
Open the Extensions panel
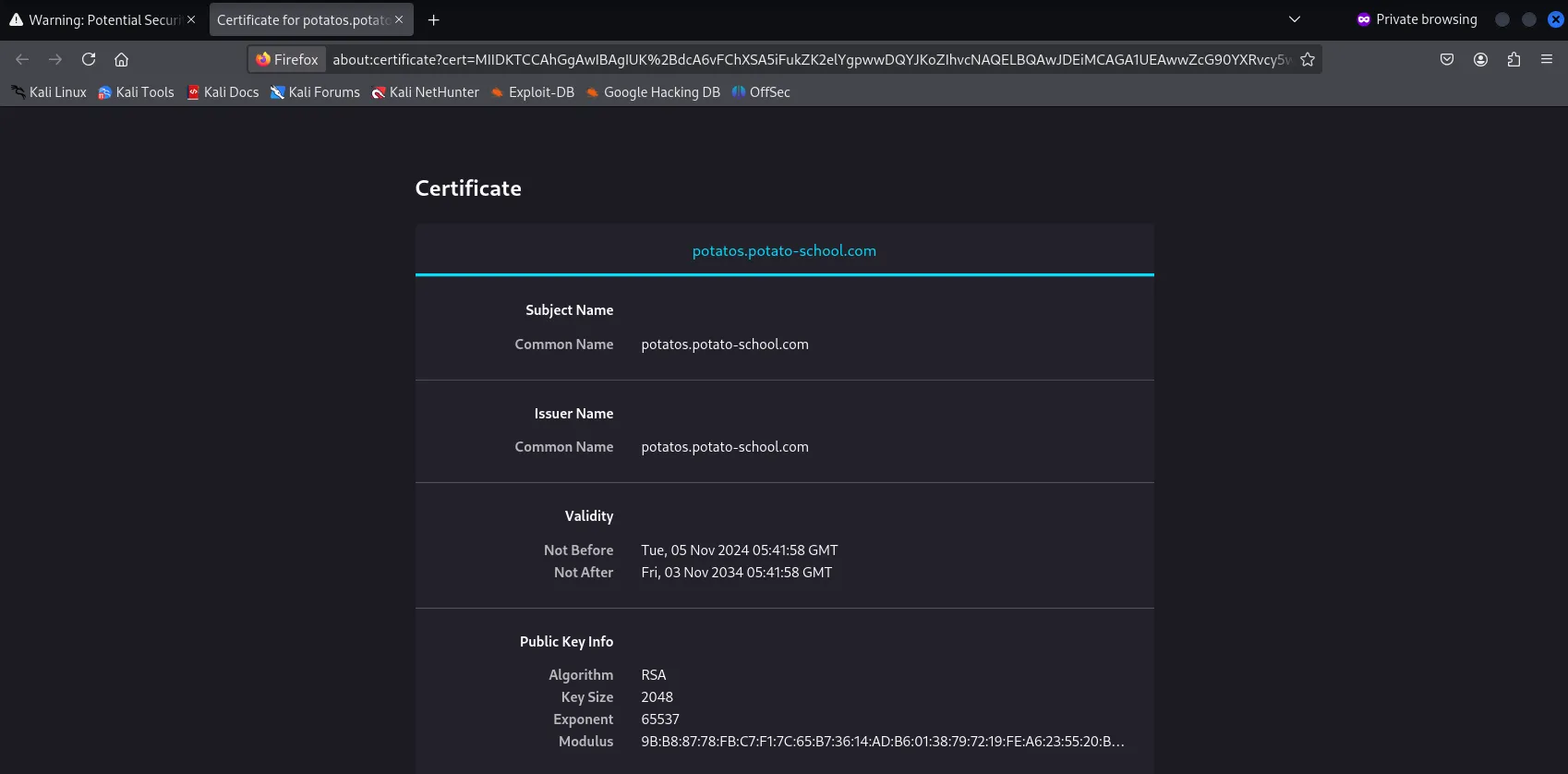1514,59
